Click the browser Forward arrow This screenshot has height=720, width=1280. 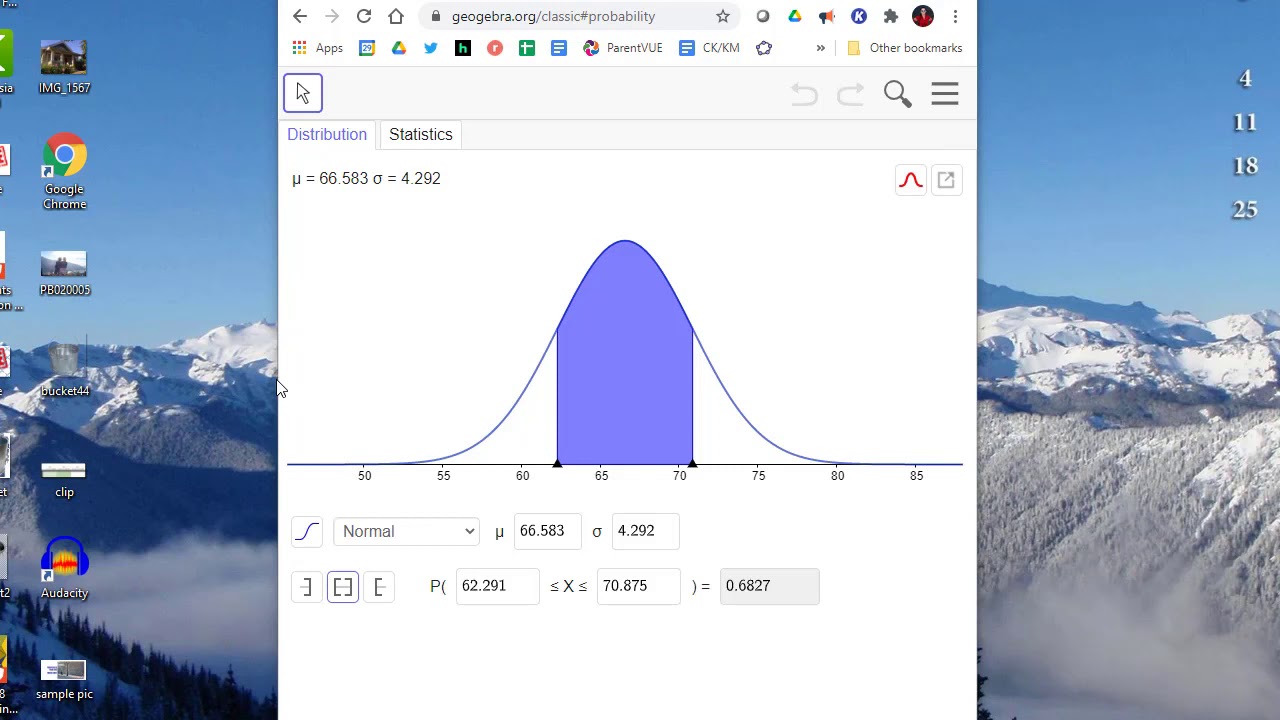[332, 16]
